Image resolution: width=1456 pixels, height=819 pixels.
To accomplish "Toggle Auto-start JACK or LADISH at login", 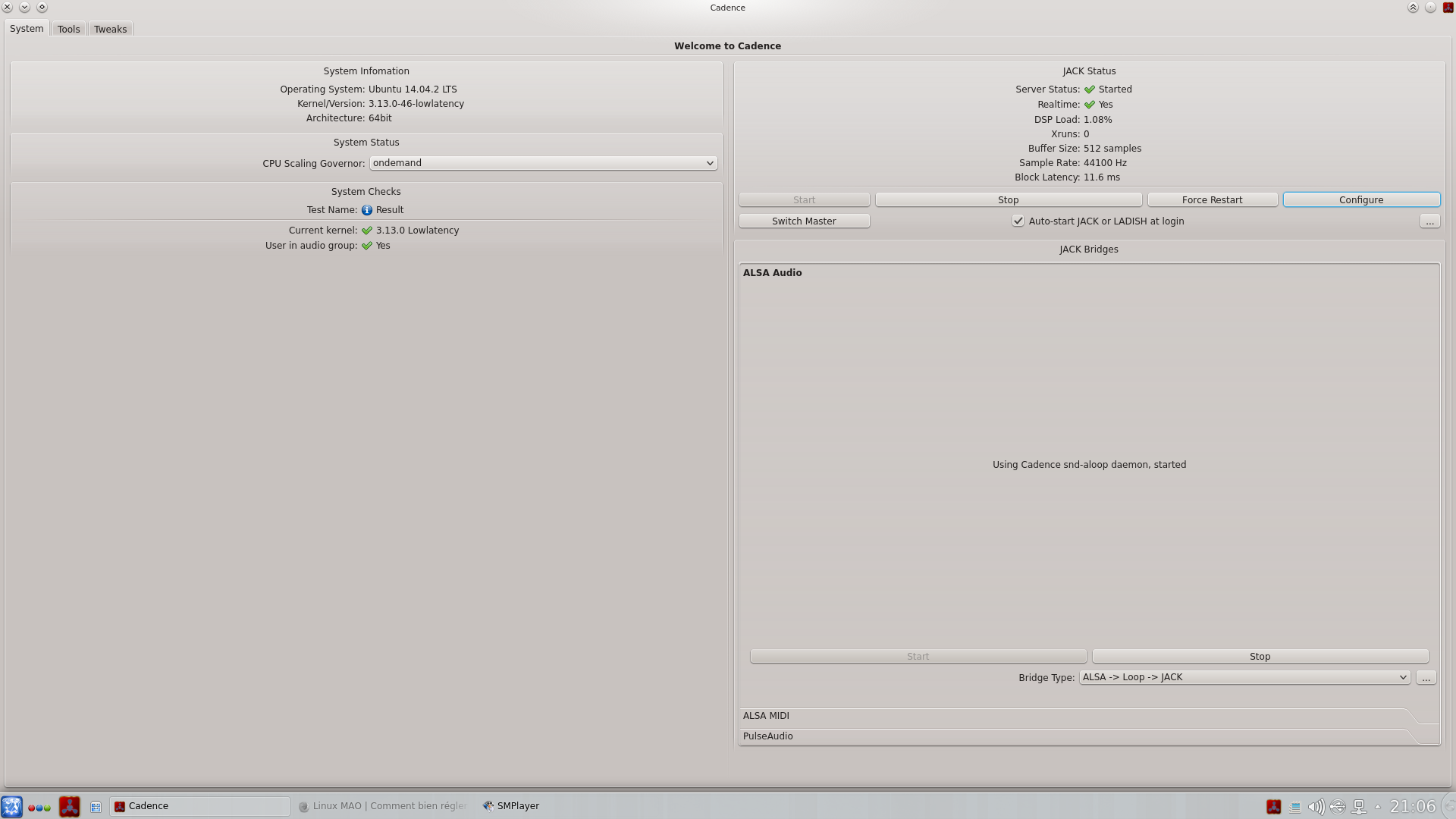I will pos(1018,221).
